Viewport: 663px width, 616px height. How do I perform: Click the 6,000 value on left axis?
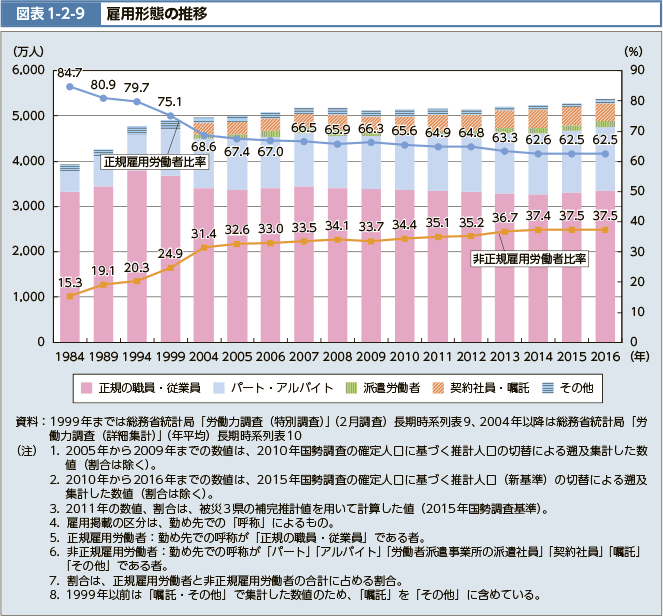pyautogui.click(x=27, y=70)
